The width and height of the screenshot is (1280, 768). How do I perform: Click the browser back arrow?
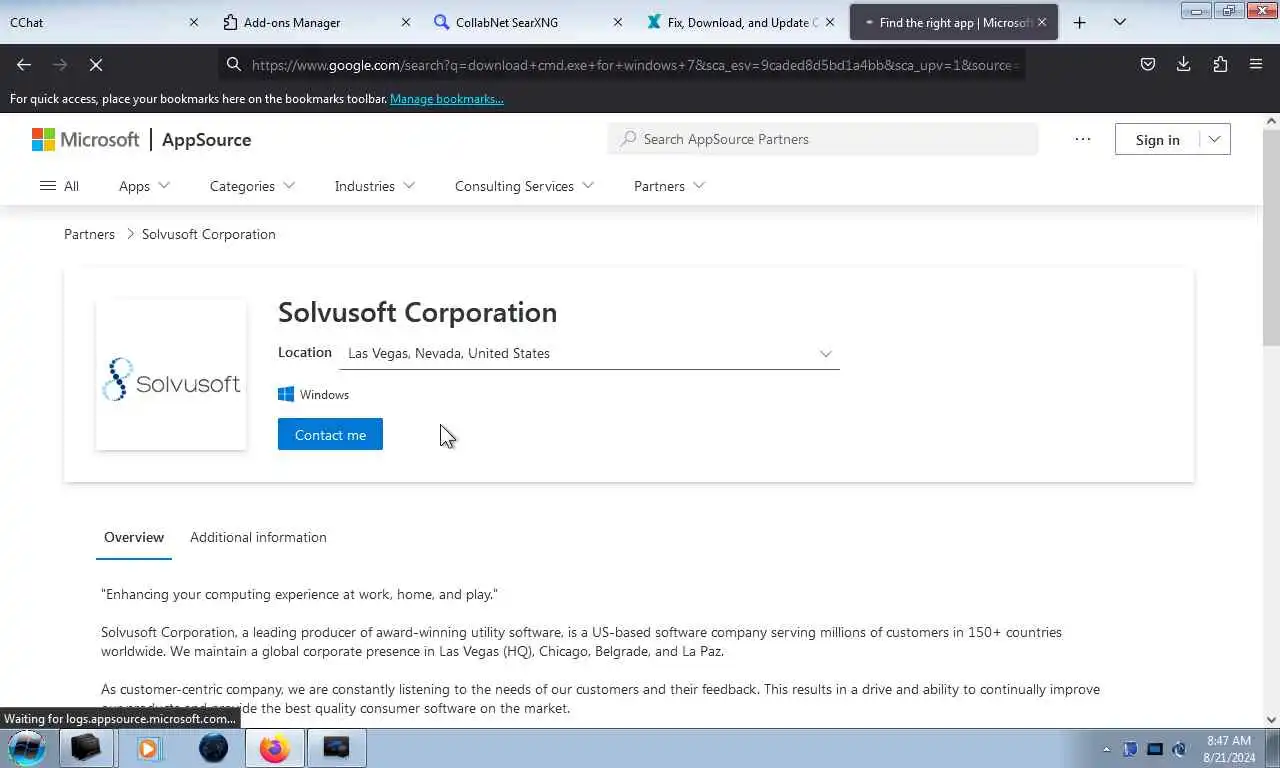pos(24,64)
